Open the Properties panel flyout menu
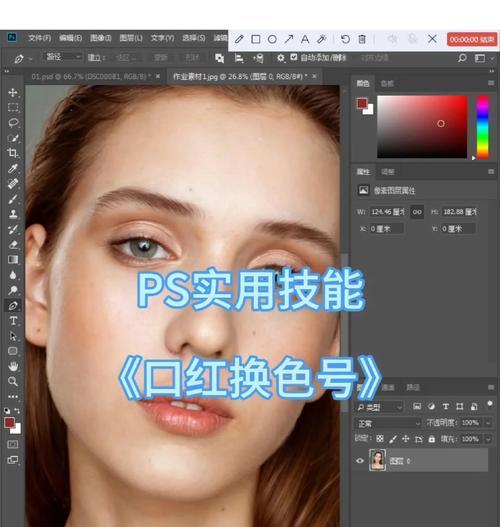The height and width of the screenshot is (527, 500). [x=491, y=172]
